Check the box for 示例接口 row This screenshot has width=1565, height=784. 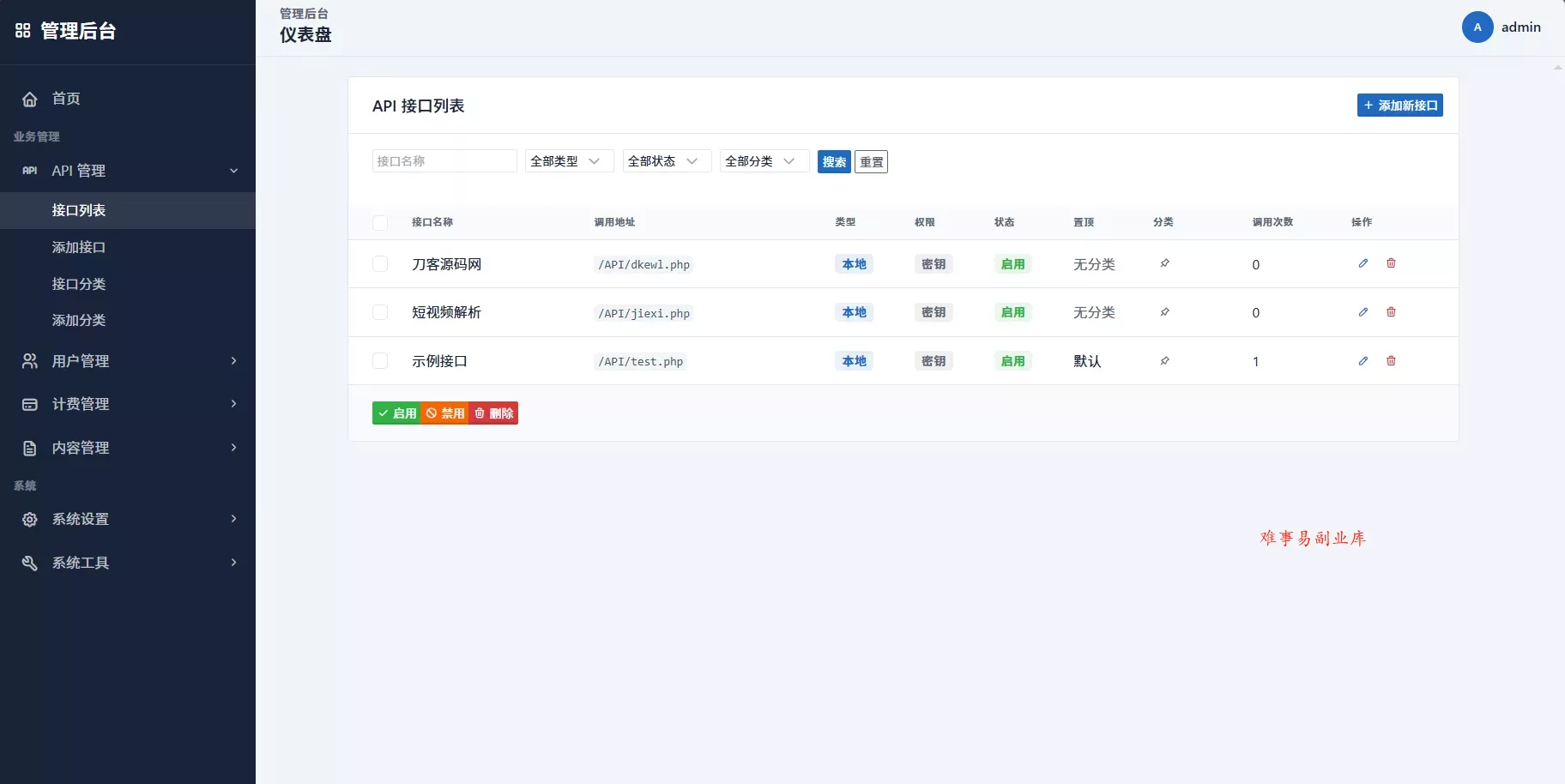point(380,361)
